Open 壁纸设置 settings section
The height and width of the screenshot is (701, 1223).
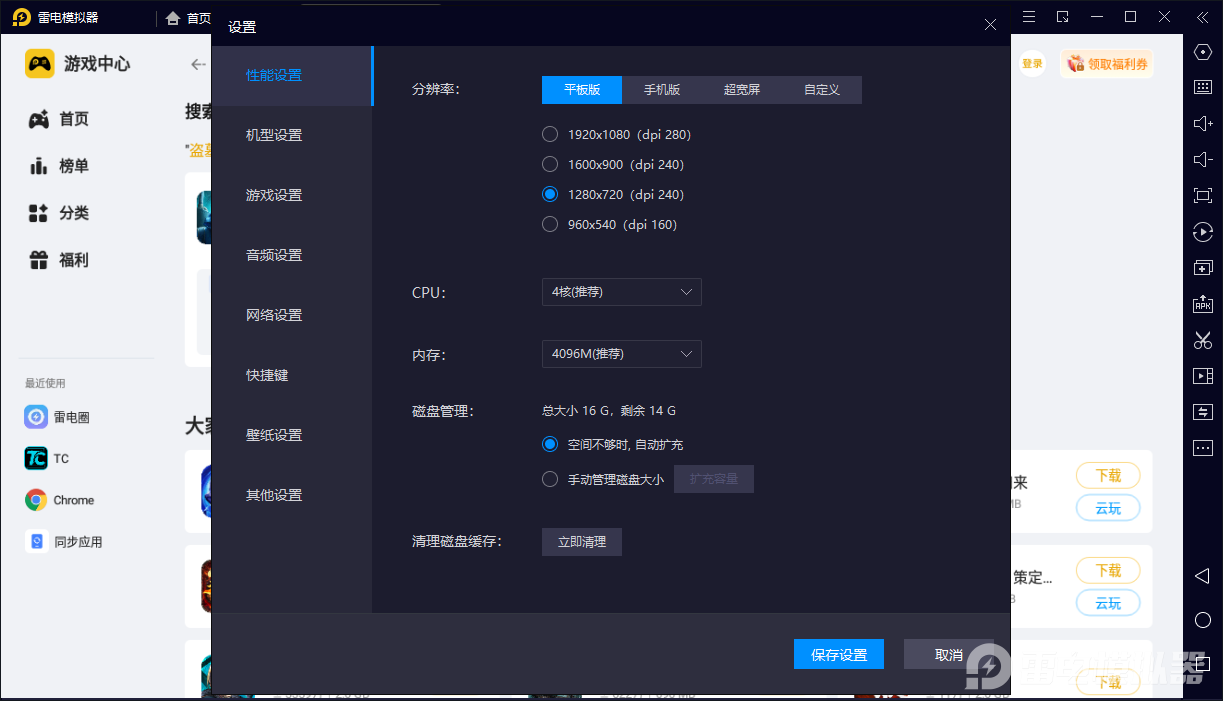[292, 436]
